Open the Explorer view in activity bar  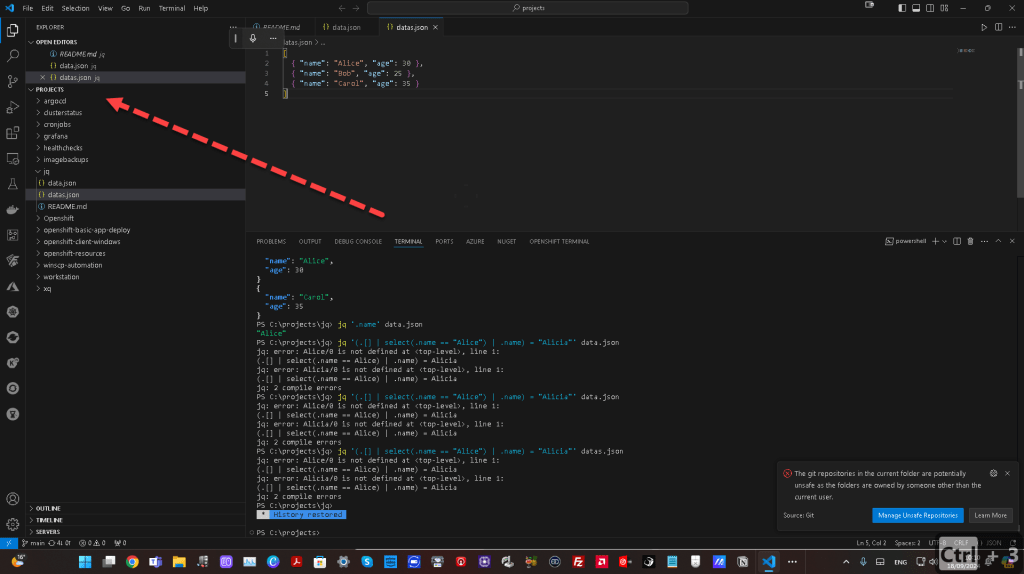pos(12,30)
